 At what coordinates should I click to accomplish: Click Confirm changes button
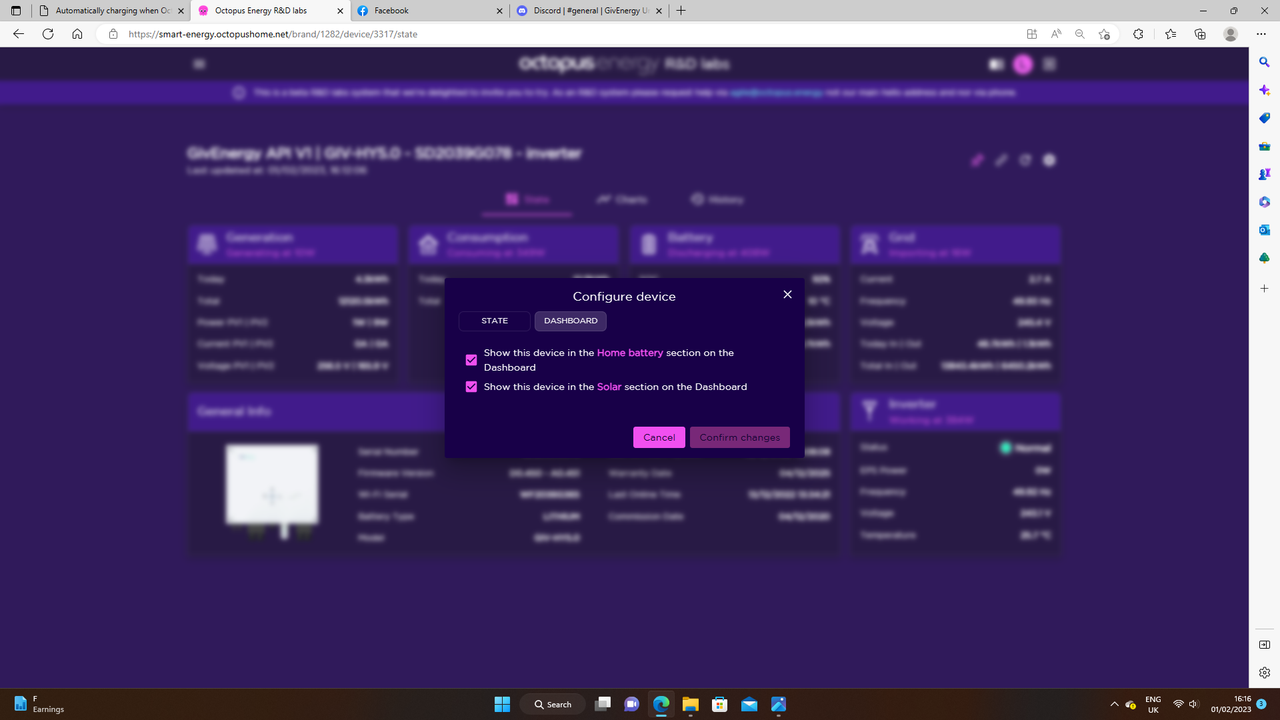pos(740,437)
